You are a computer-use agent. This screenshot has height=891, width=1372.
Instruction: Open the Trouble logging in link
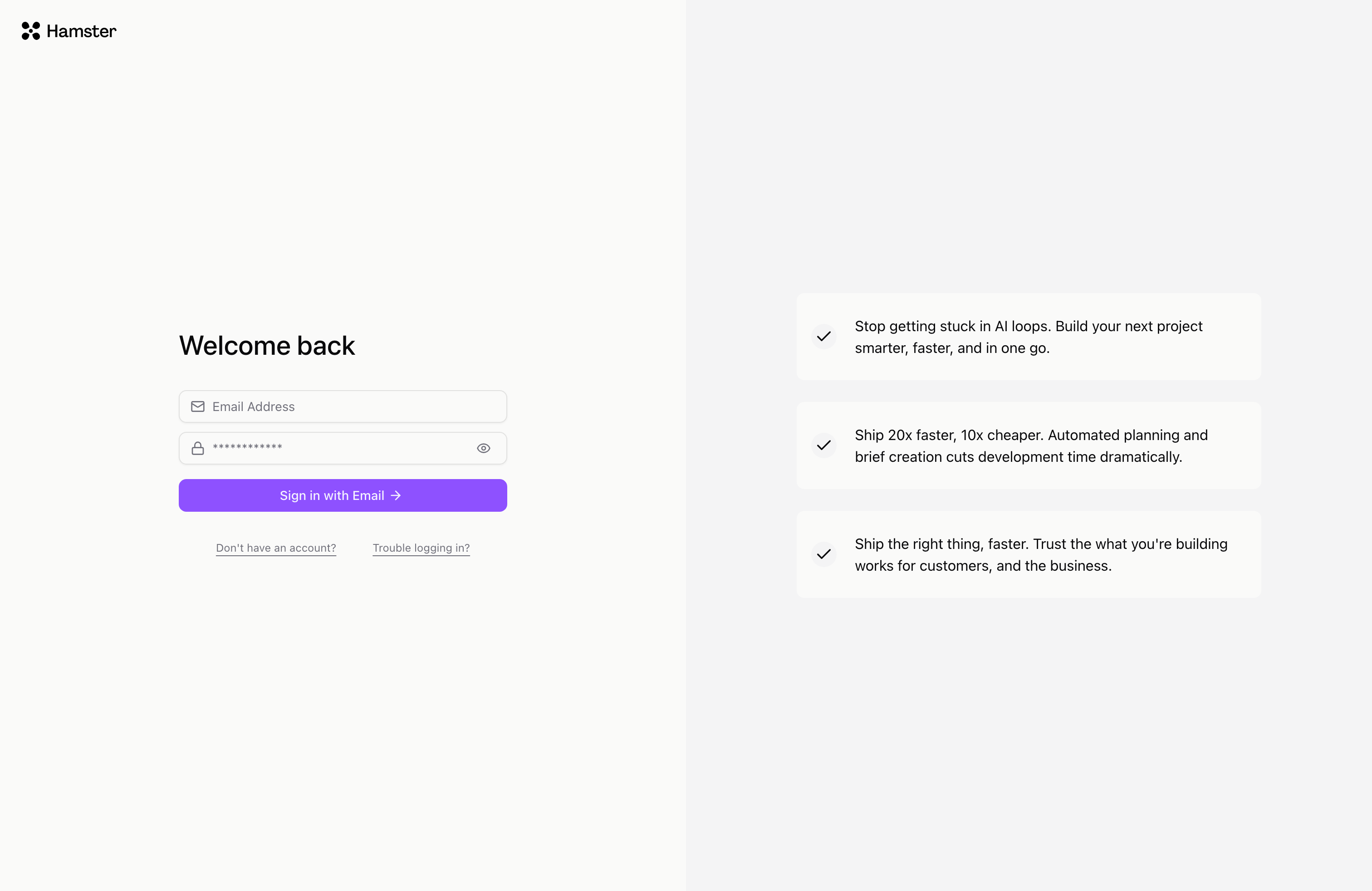point(421,548)
